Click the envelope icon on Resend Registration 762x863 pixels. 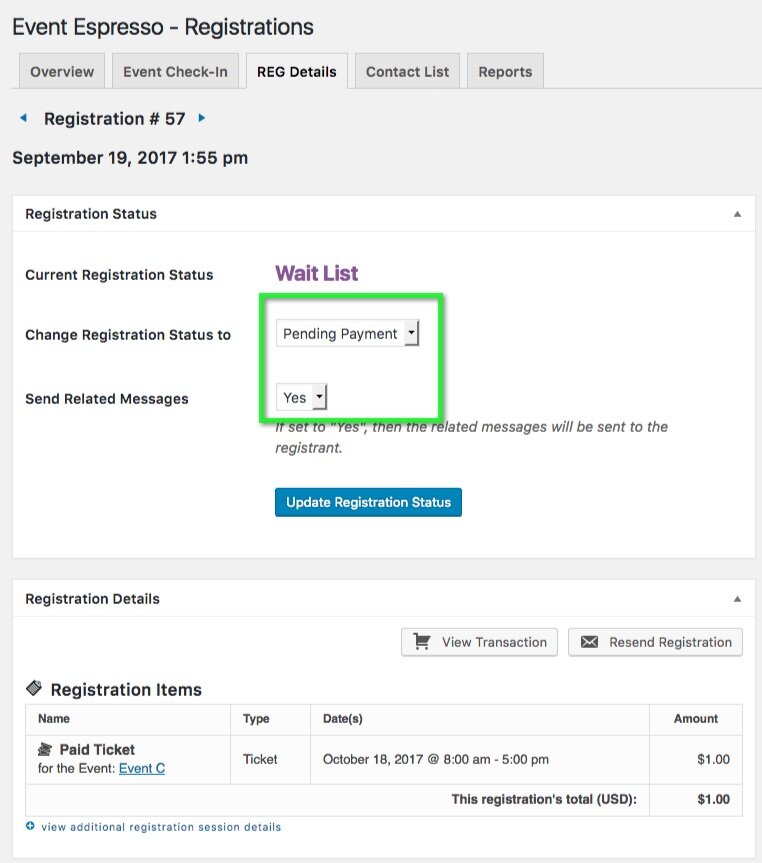tap(589, 642)
